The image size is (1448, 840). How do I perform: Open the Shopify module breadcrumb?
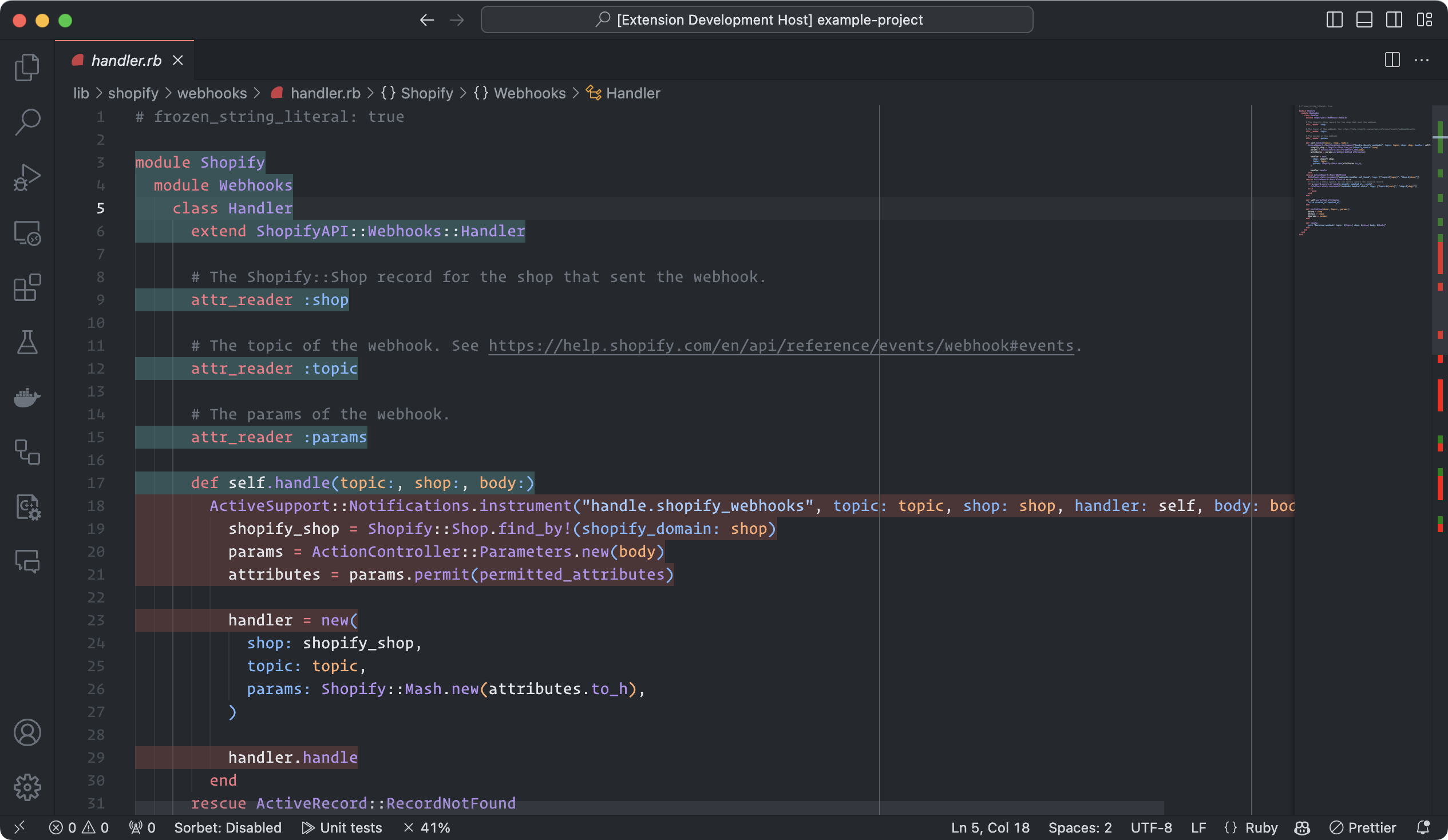coord(417,93)
